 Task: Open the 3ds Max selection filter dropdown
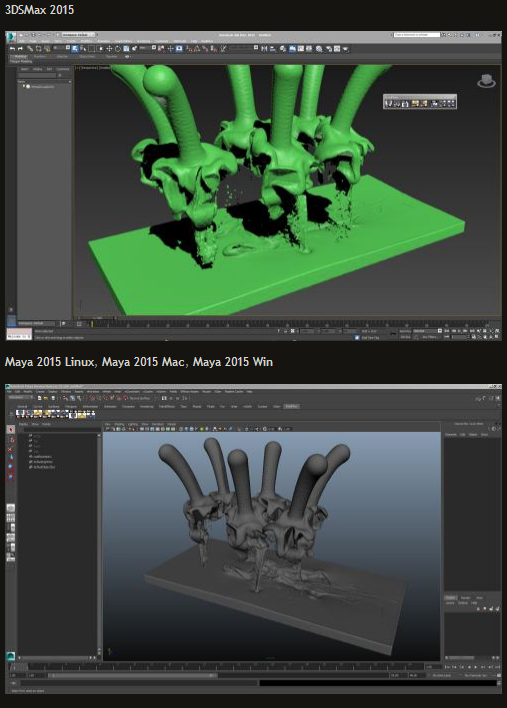click(60, 47)
